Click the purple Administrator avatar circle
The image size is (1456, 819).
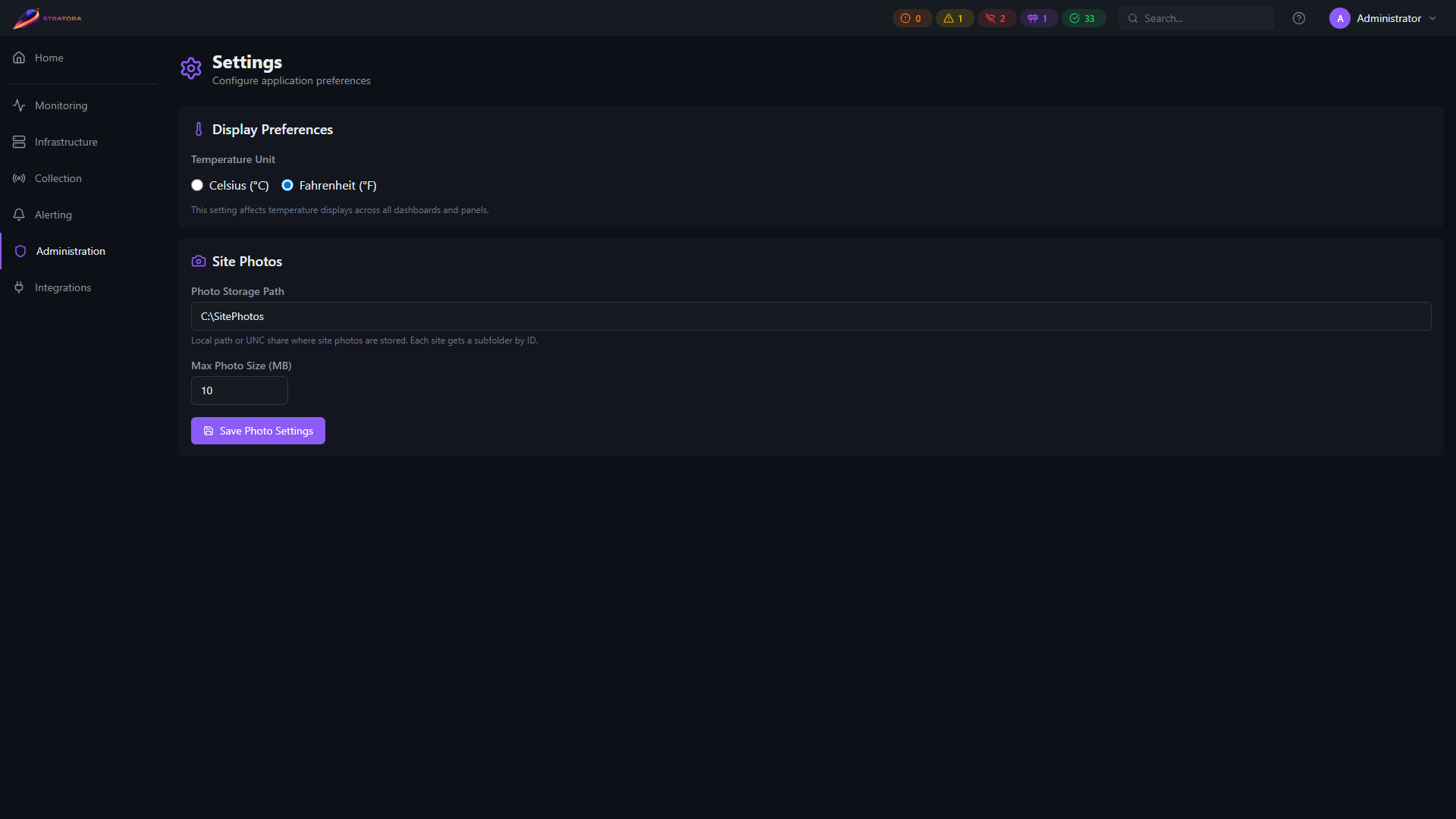1340,18
